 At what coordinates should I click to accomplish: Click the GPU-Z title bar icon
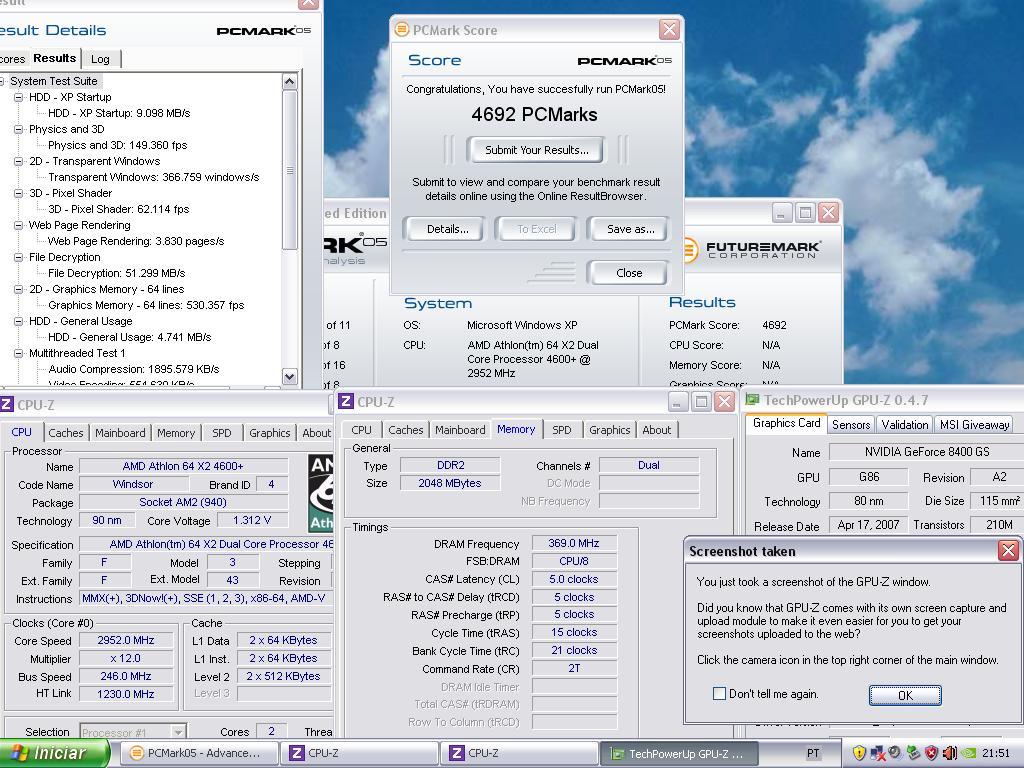752,400
